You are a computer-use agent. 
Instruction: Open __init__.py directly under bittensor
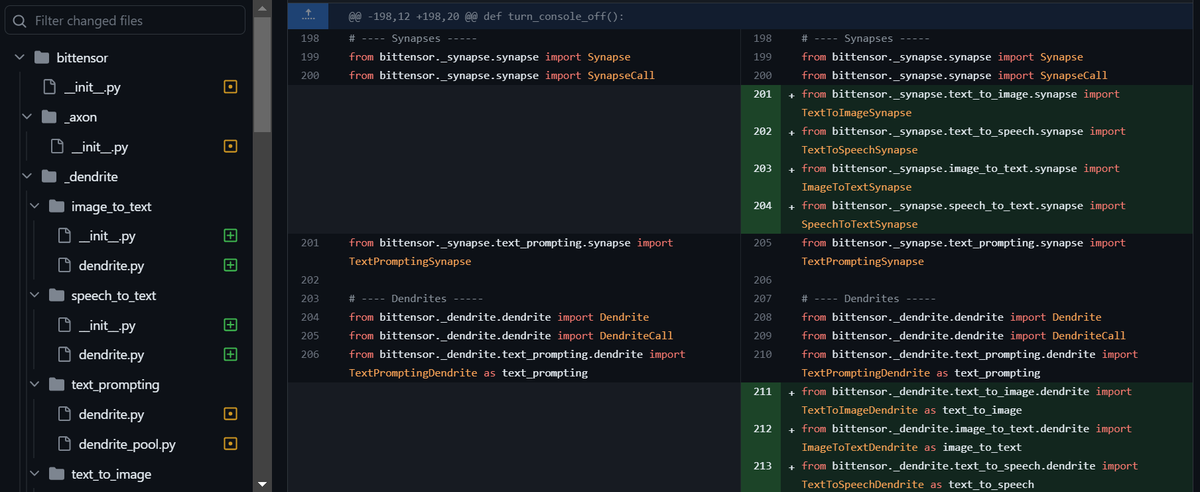(92, 88)
